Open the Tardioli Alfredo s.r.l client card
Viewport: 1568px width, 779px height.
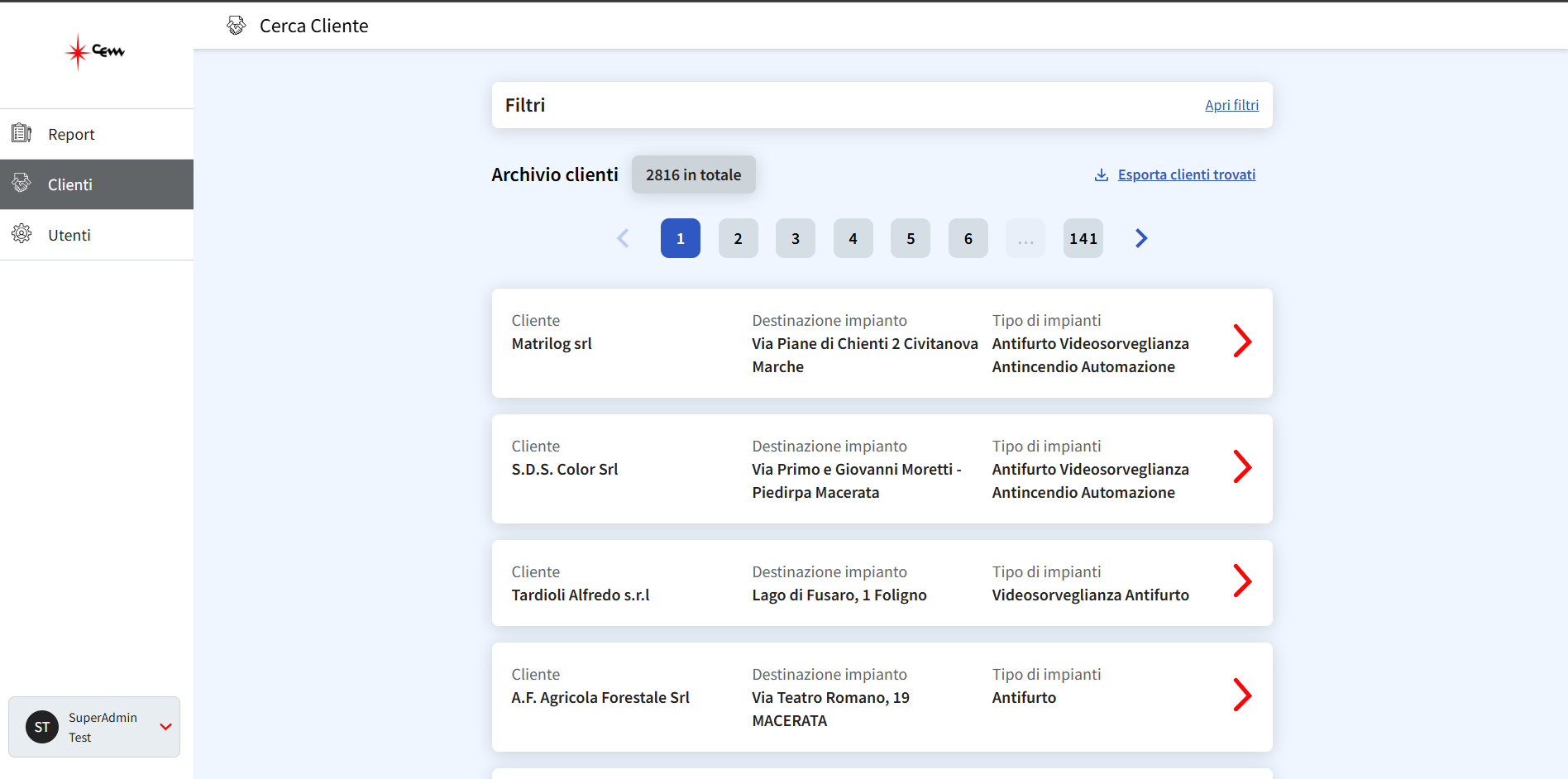tap(882, 583)
